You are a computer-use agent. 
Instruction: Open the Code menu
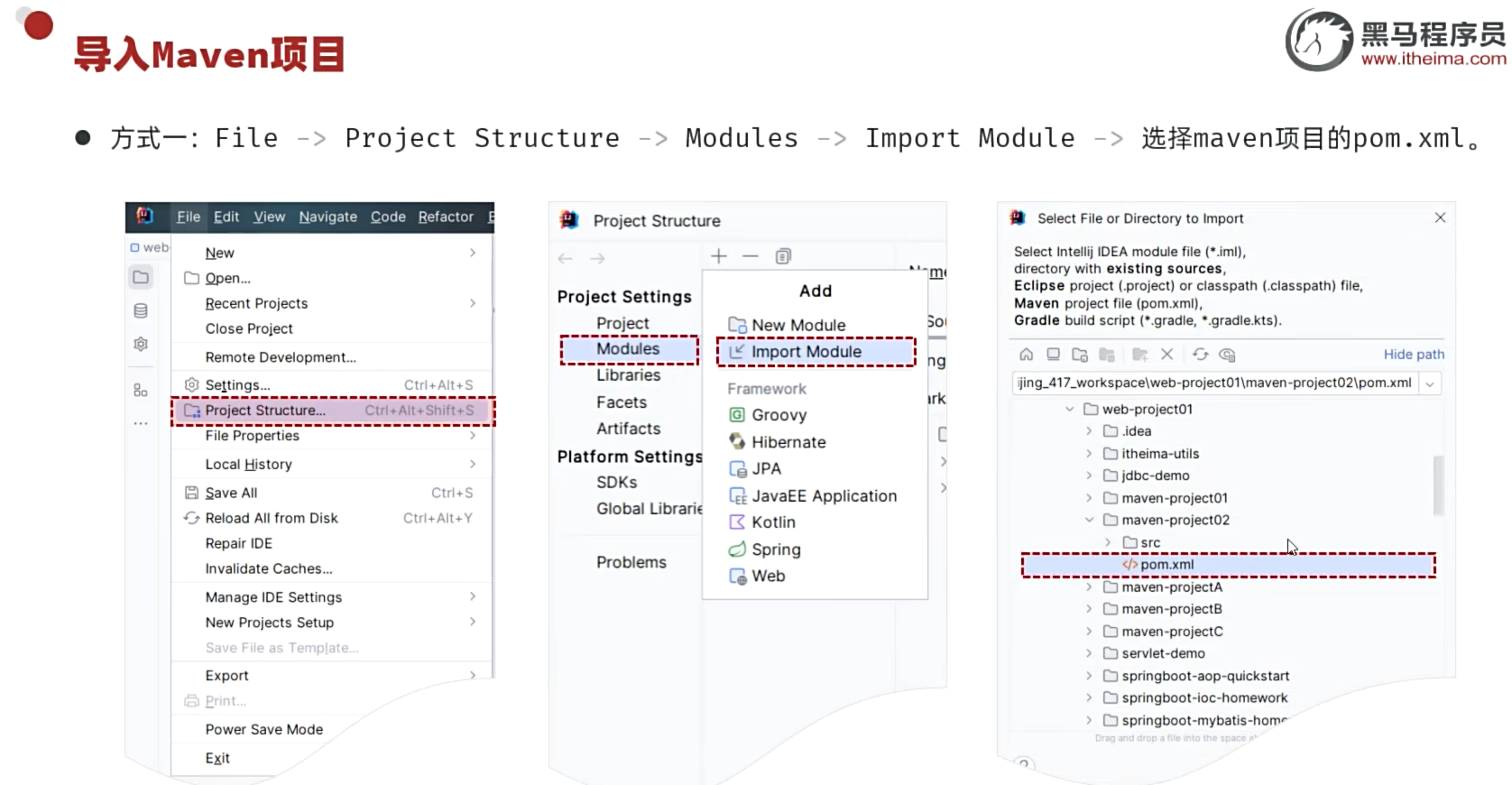388,217
